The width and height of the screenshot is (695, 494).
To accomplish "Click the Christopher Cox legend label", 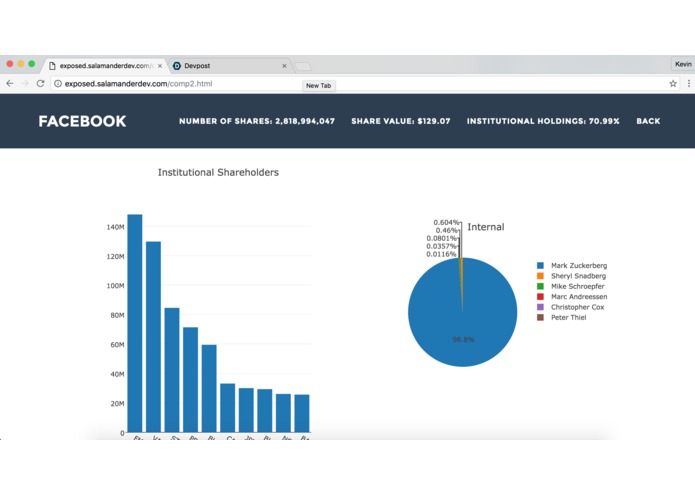I will 578,307.
